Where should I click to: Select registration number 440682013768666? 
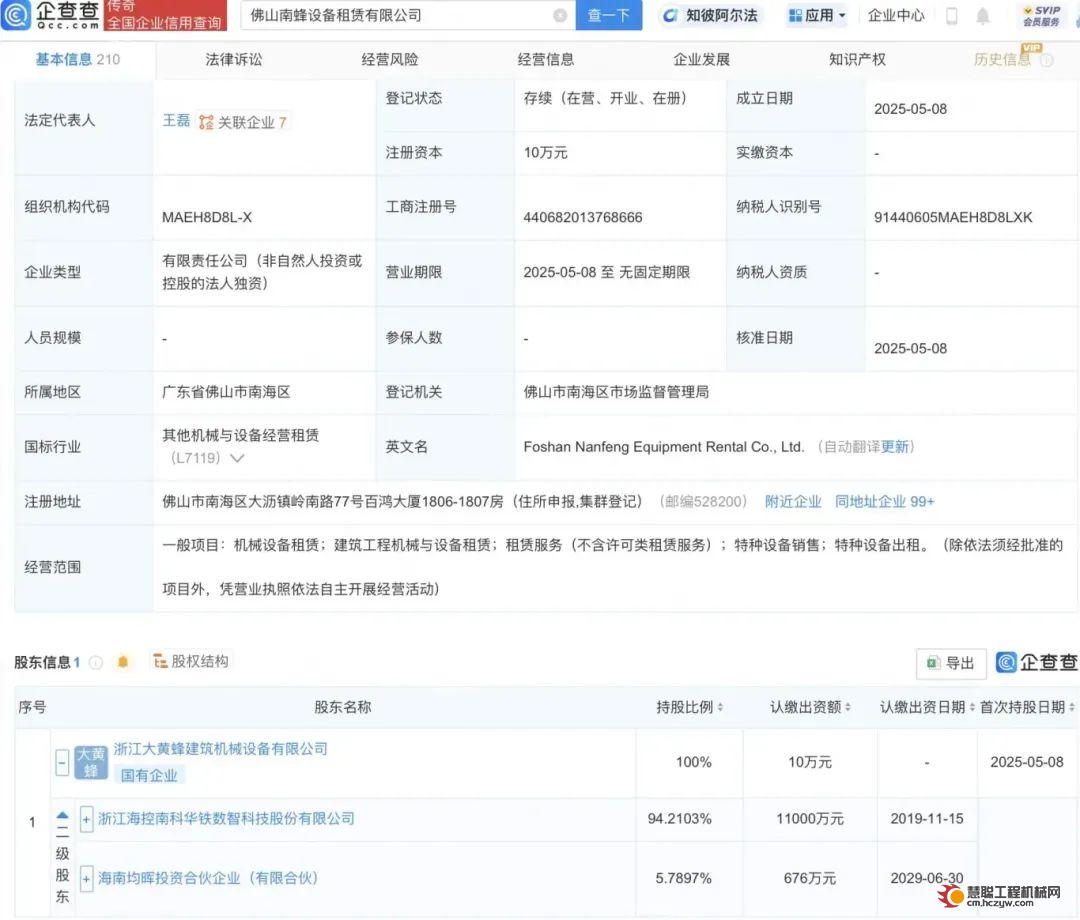click(583, 218)
